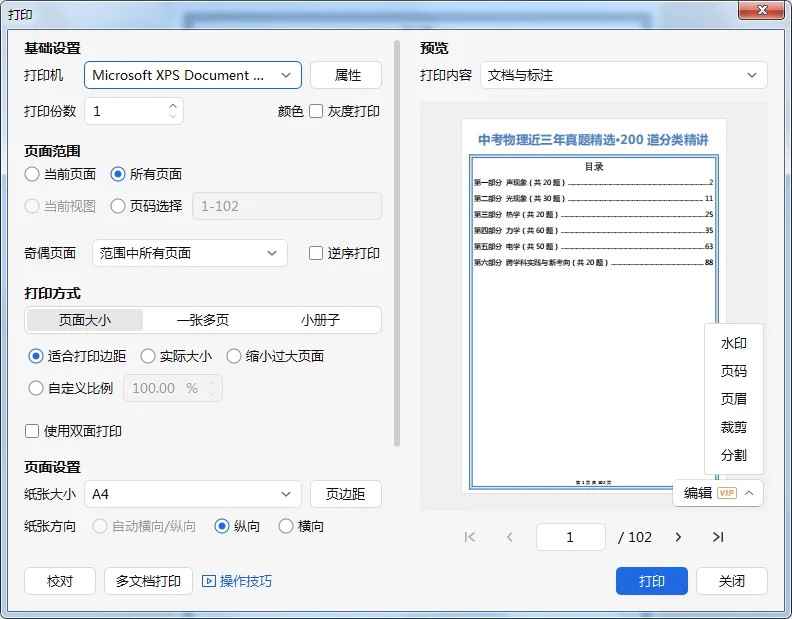Choose 裁剪 from edit menu
The width and height of the screenshot is (792, 619).
click(x=733, y=427)
